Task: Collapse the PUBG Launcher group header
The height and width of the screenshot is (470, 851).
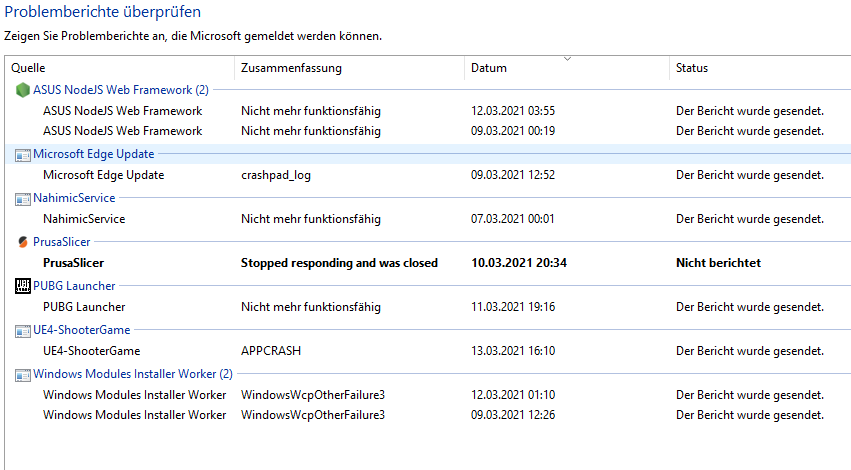Action: 74,286
